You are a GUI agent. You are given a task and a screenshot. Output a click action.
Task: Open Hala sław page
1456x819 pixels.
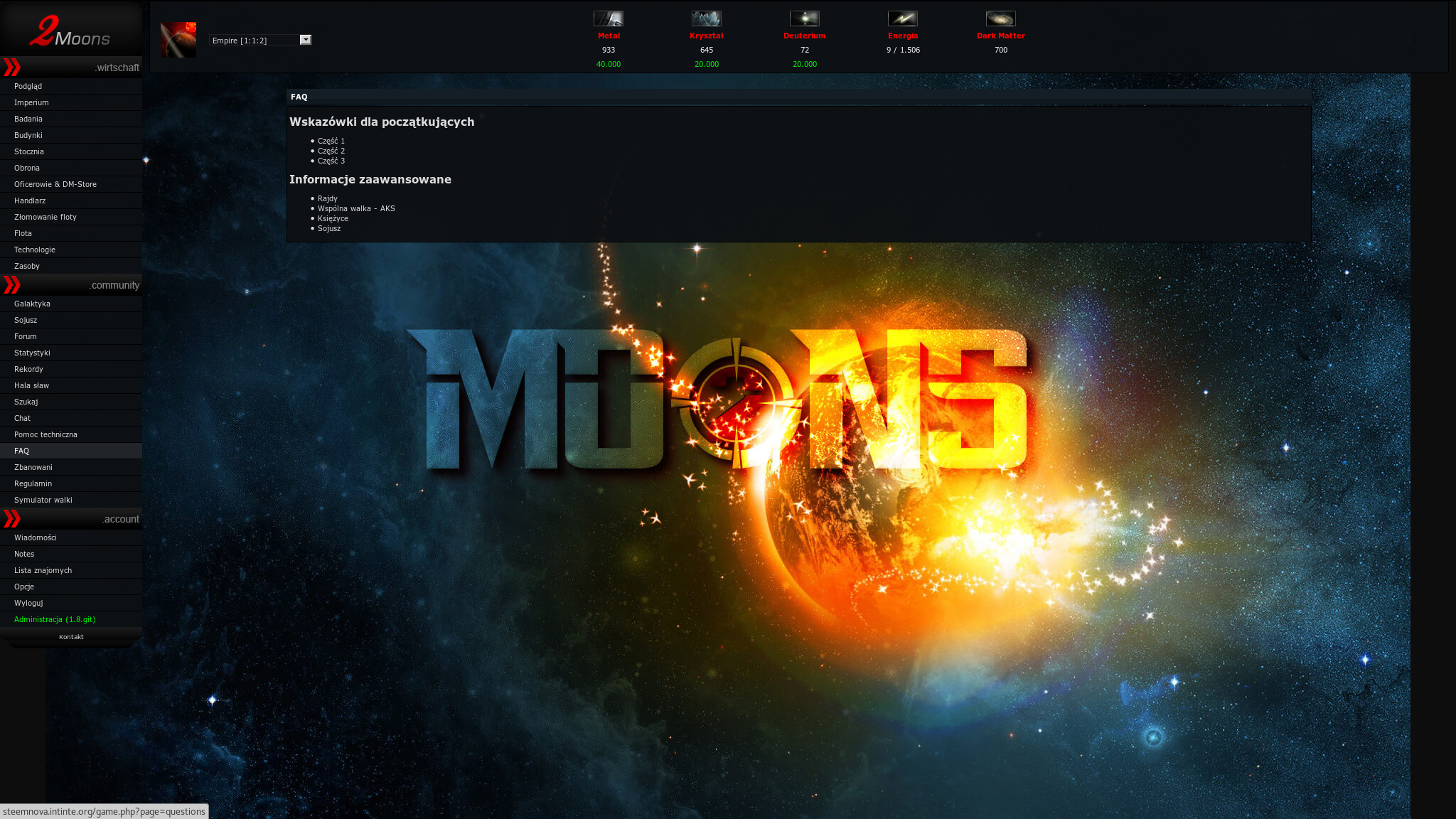71,385
